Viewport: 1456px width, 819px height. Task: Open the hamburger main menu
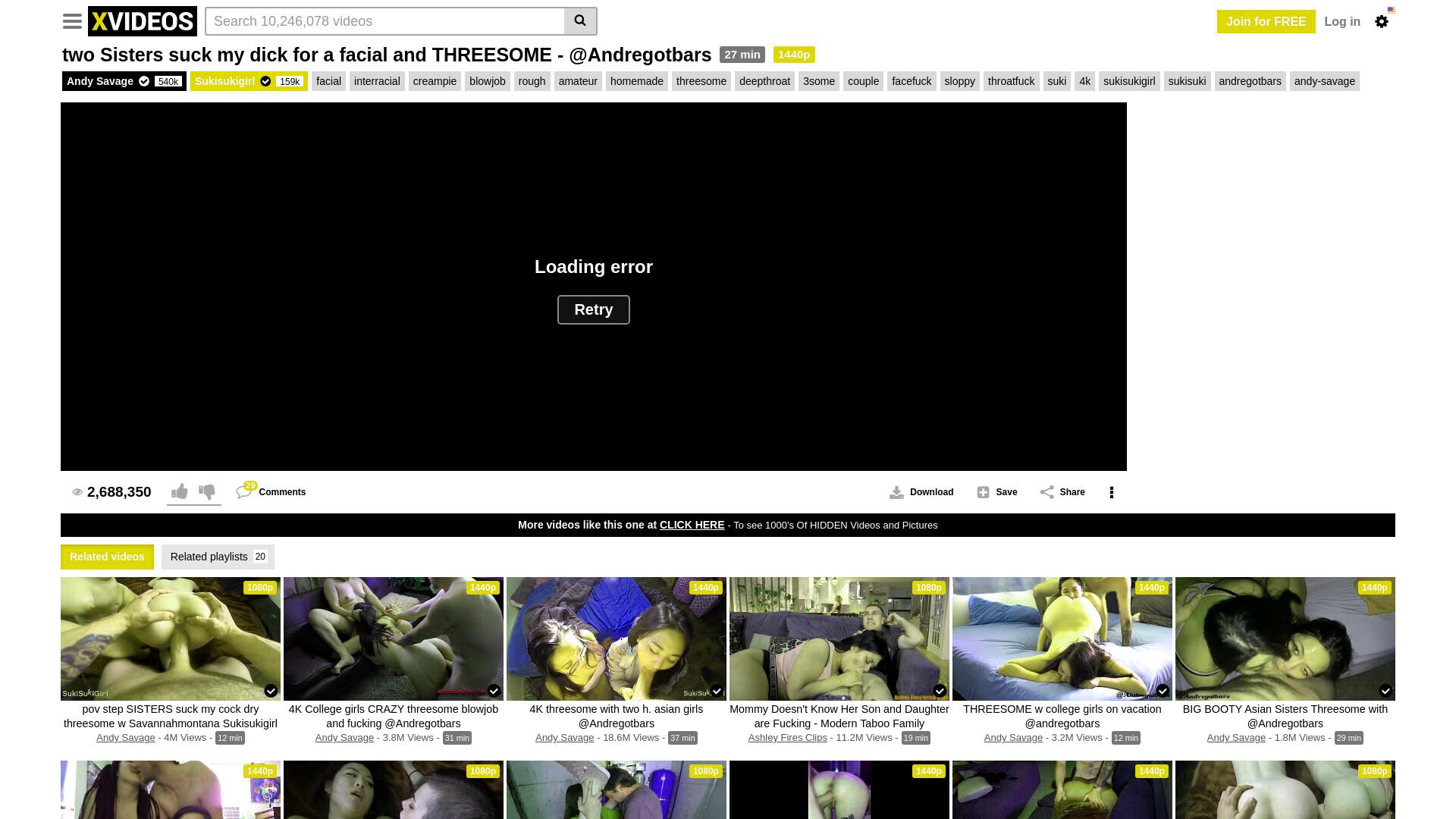pos(72,21)
